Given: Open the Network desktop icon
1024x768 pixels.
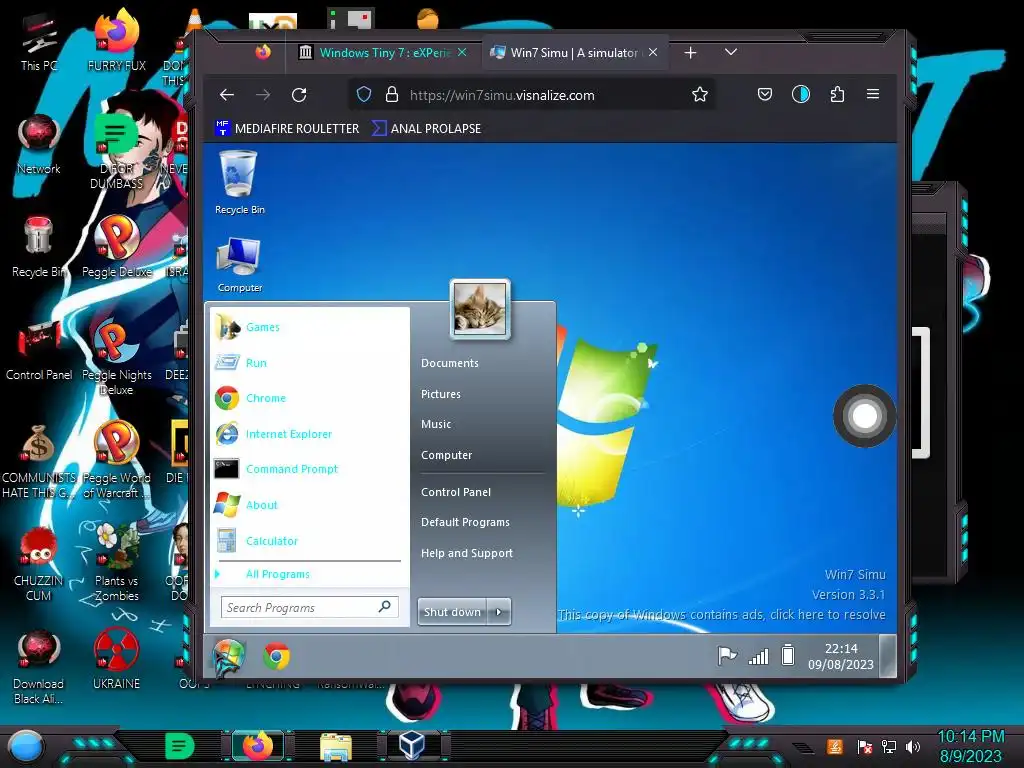Looking at the screenshot, I should (39, 145).
